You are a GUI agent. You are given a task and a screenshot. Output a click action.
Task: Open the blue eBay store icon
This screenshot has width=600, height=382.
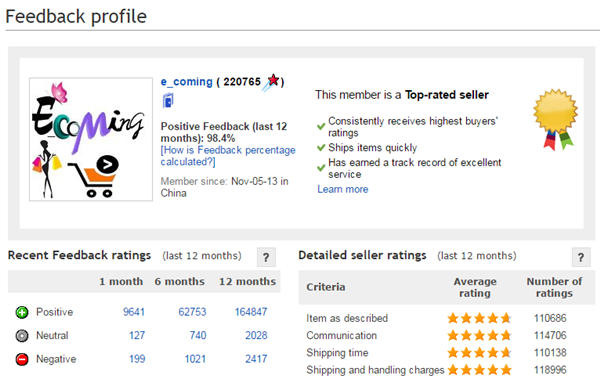point(168,101)
